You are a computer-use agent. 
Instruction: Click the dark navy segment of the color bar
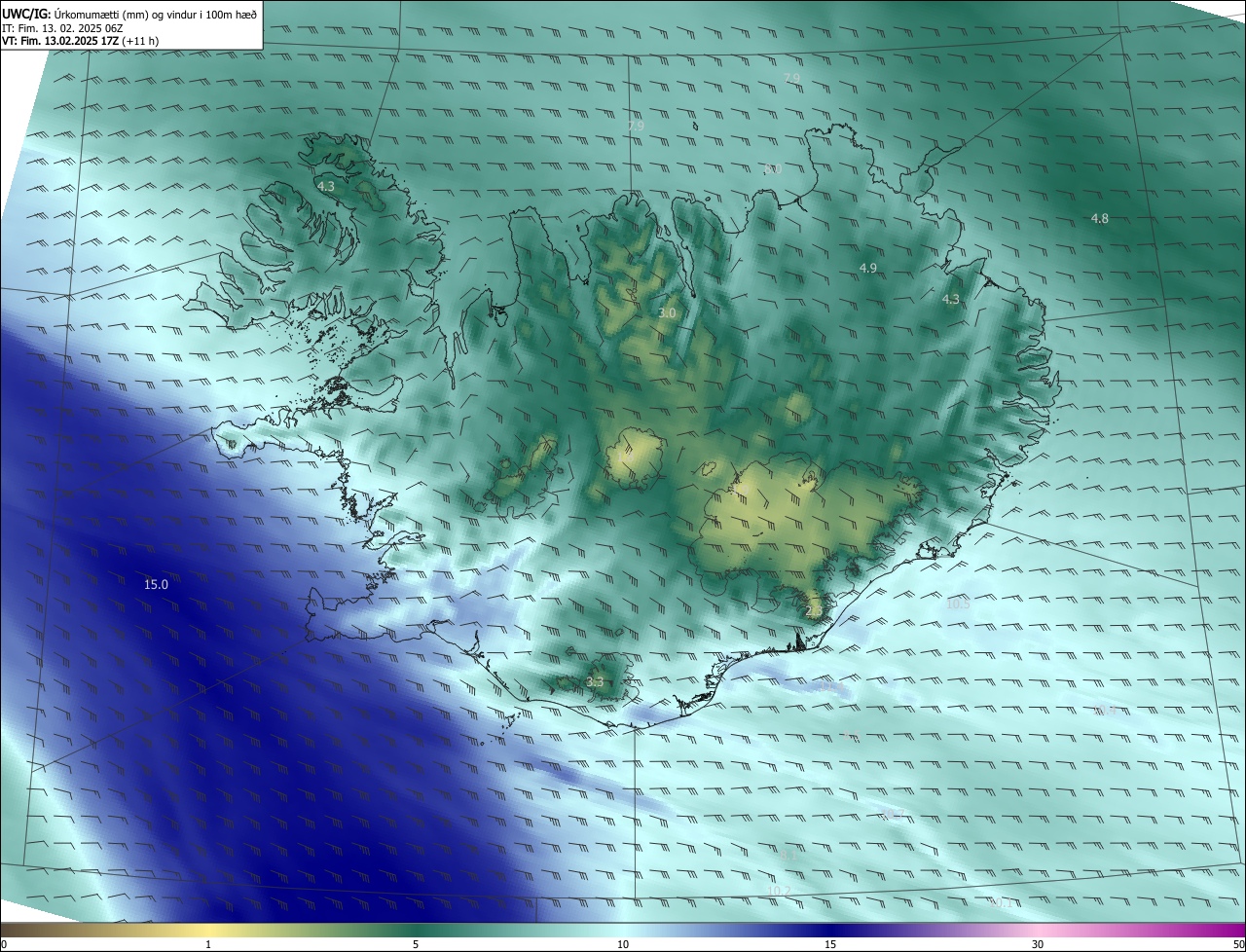(x=830, y=930)
